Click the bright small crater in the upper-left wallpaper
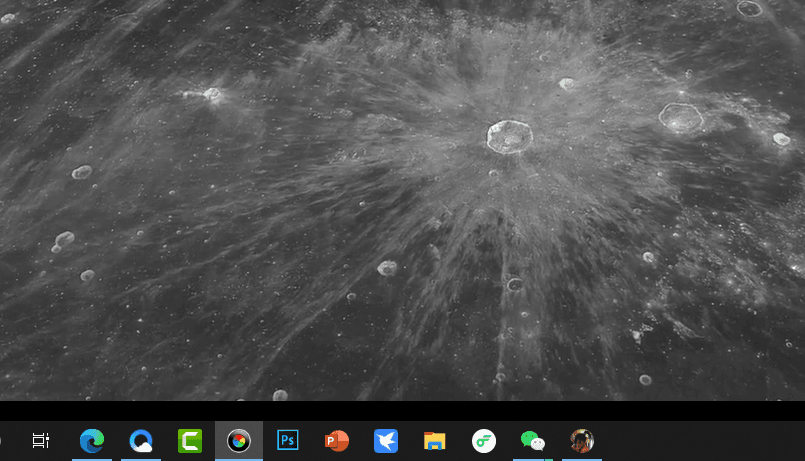This screenshot has width=805, height=461. pyautogui.click(x=211, y=94)
